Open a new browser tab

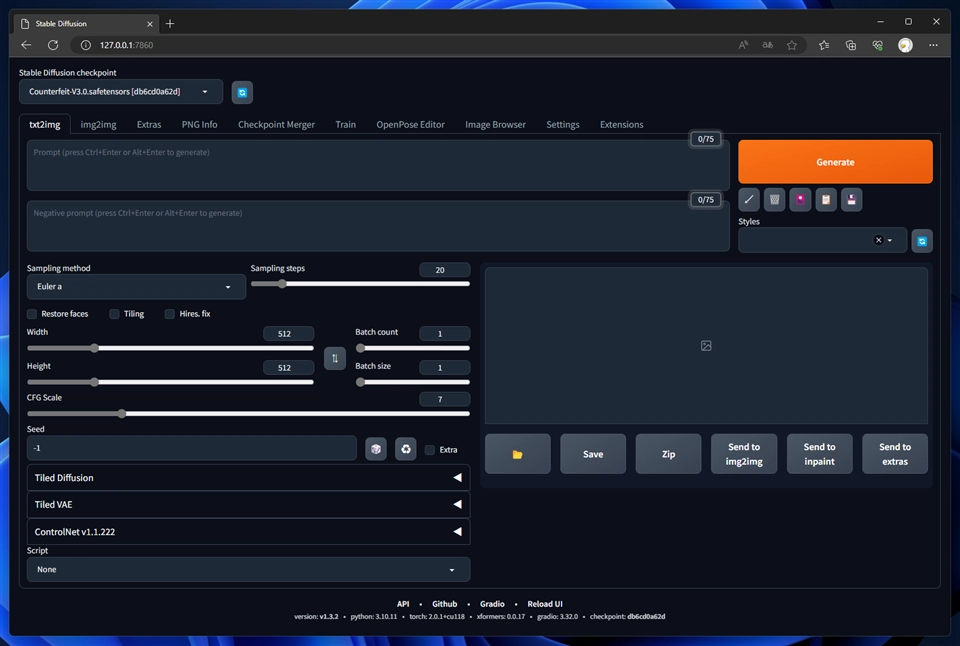tap(170, 23)
